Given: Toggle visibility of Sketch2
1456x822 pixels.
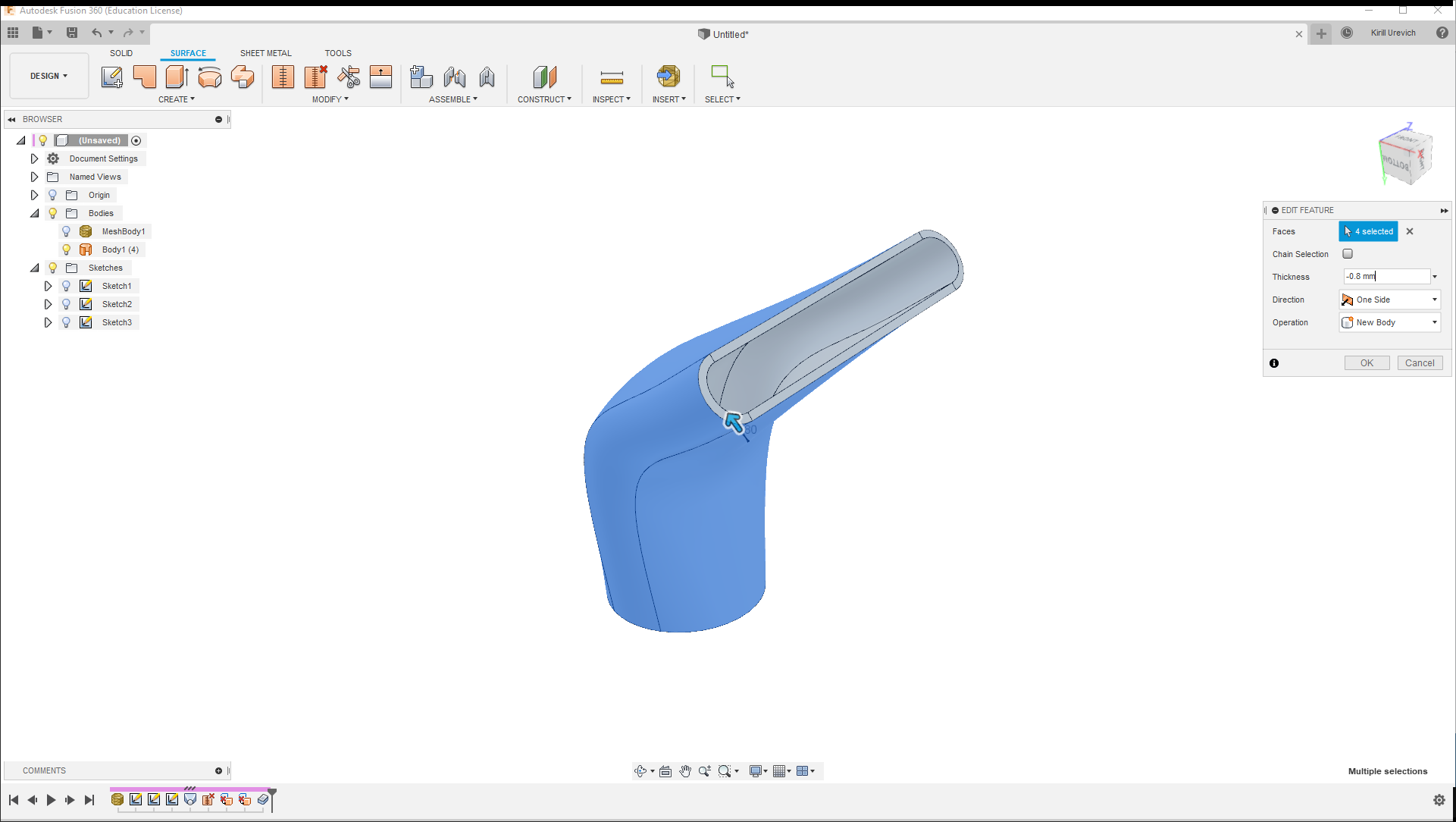Looking at the screenshot, I should [x=67, y=304].
